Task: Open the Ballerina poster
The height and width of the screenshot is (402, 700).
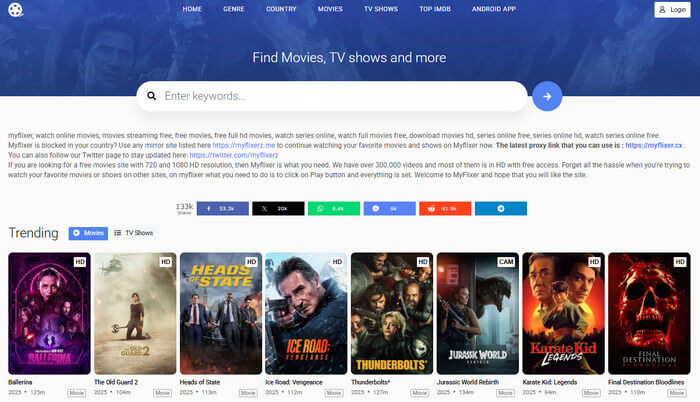Action: pos(49,313)
